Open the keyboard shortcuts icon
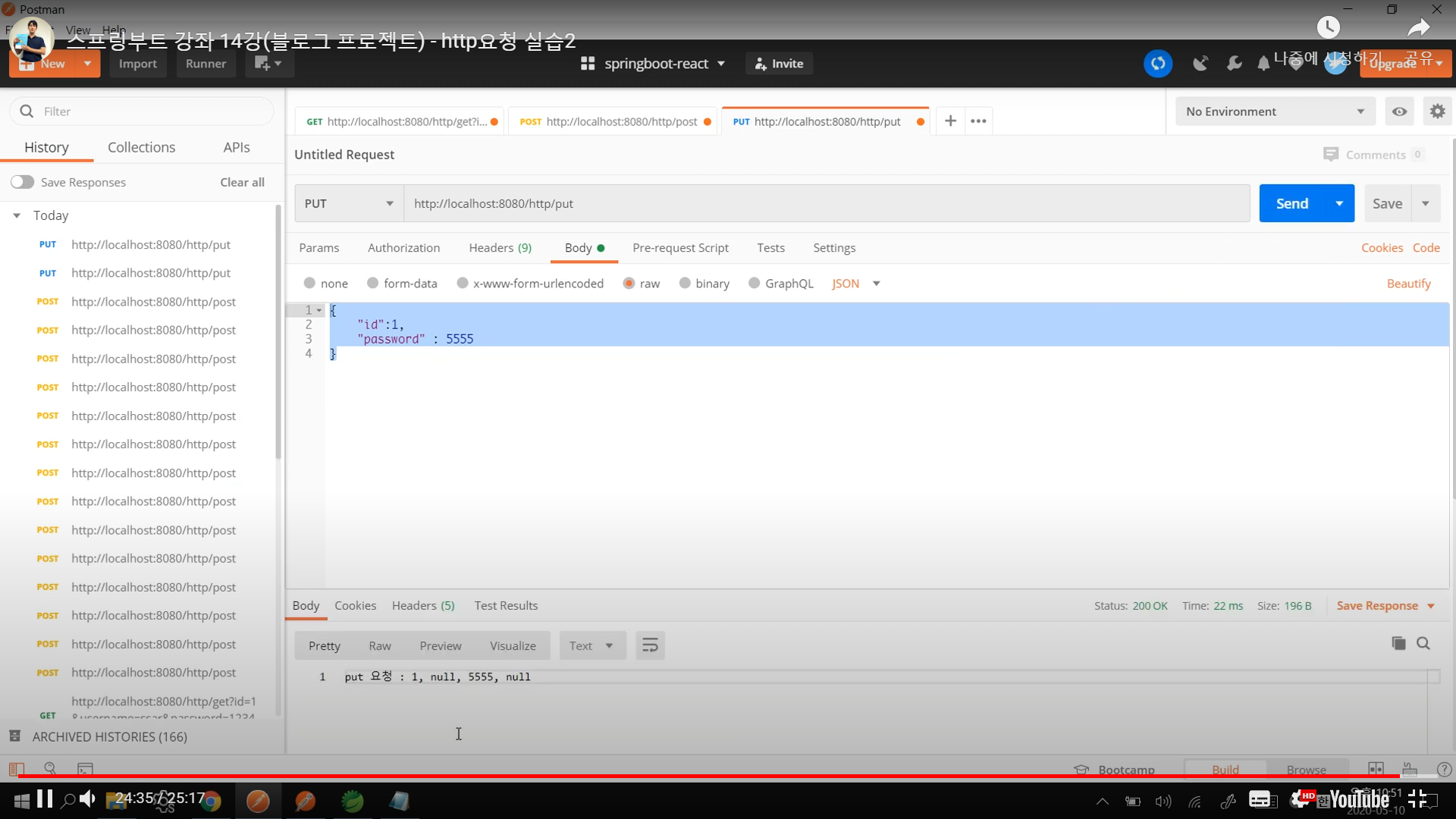1456x819 pixels. pos(1410,769)
